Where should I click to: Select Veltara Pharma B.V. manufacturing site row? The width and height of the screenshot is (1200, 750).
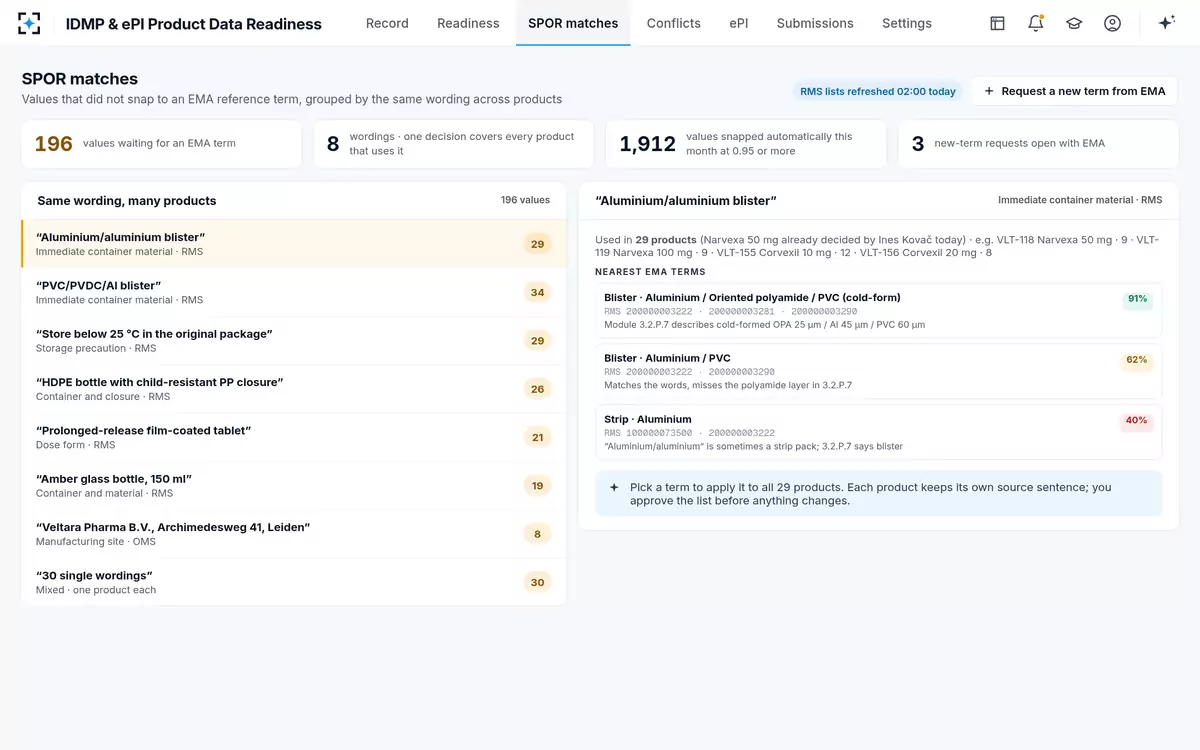click(294, 534)
